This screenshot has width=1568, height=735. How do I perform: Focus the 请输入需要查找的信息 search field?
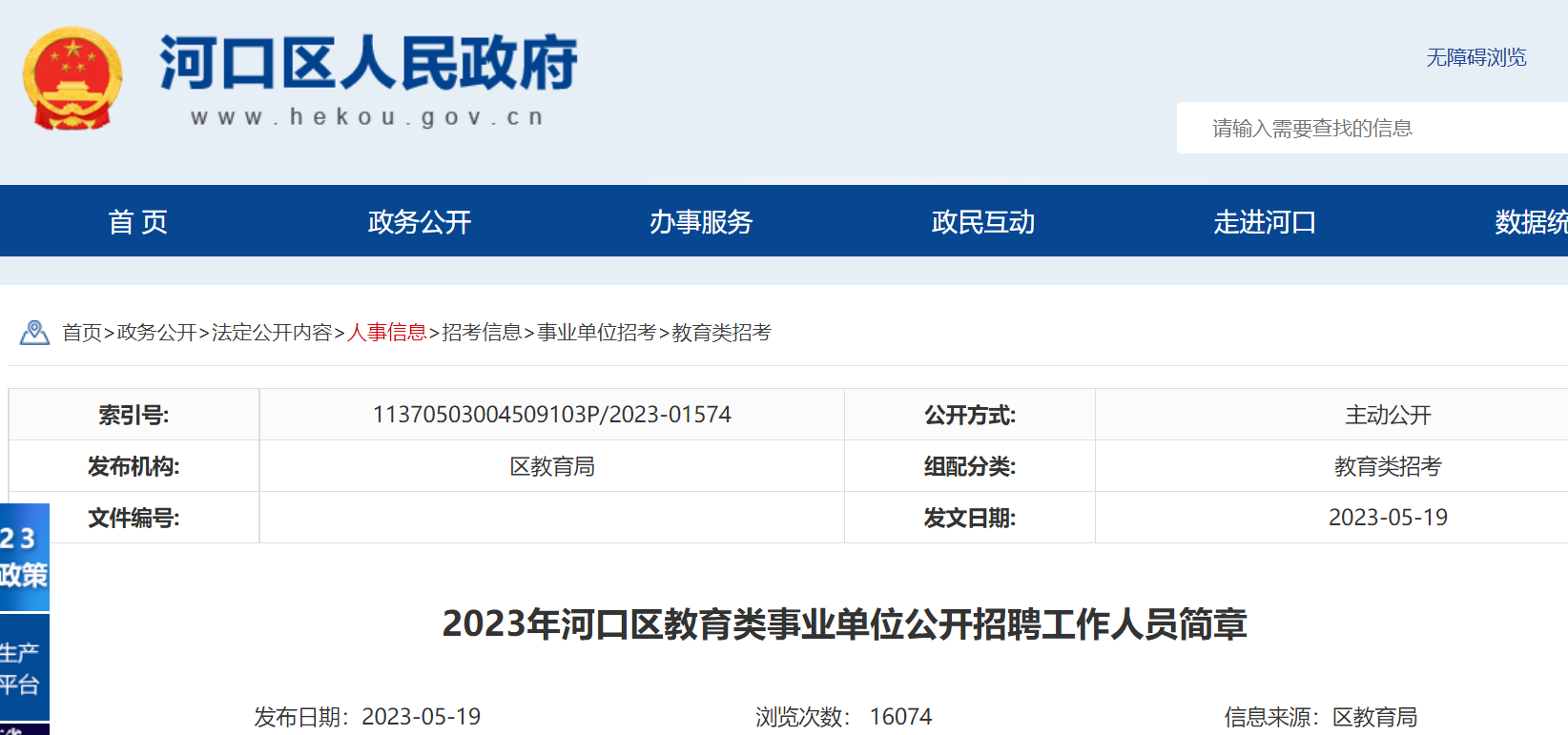point(1372,128)
